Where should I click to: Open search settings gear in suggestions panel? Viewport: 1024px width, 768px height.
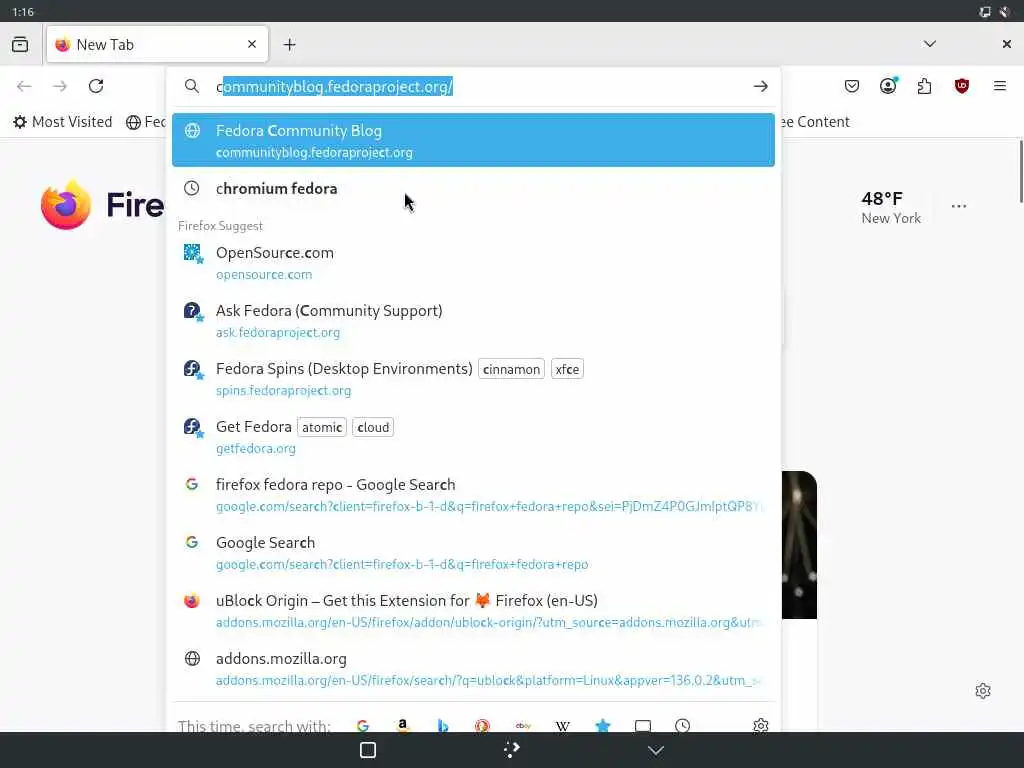tap(760, 725)
